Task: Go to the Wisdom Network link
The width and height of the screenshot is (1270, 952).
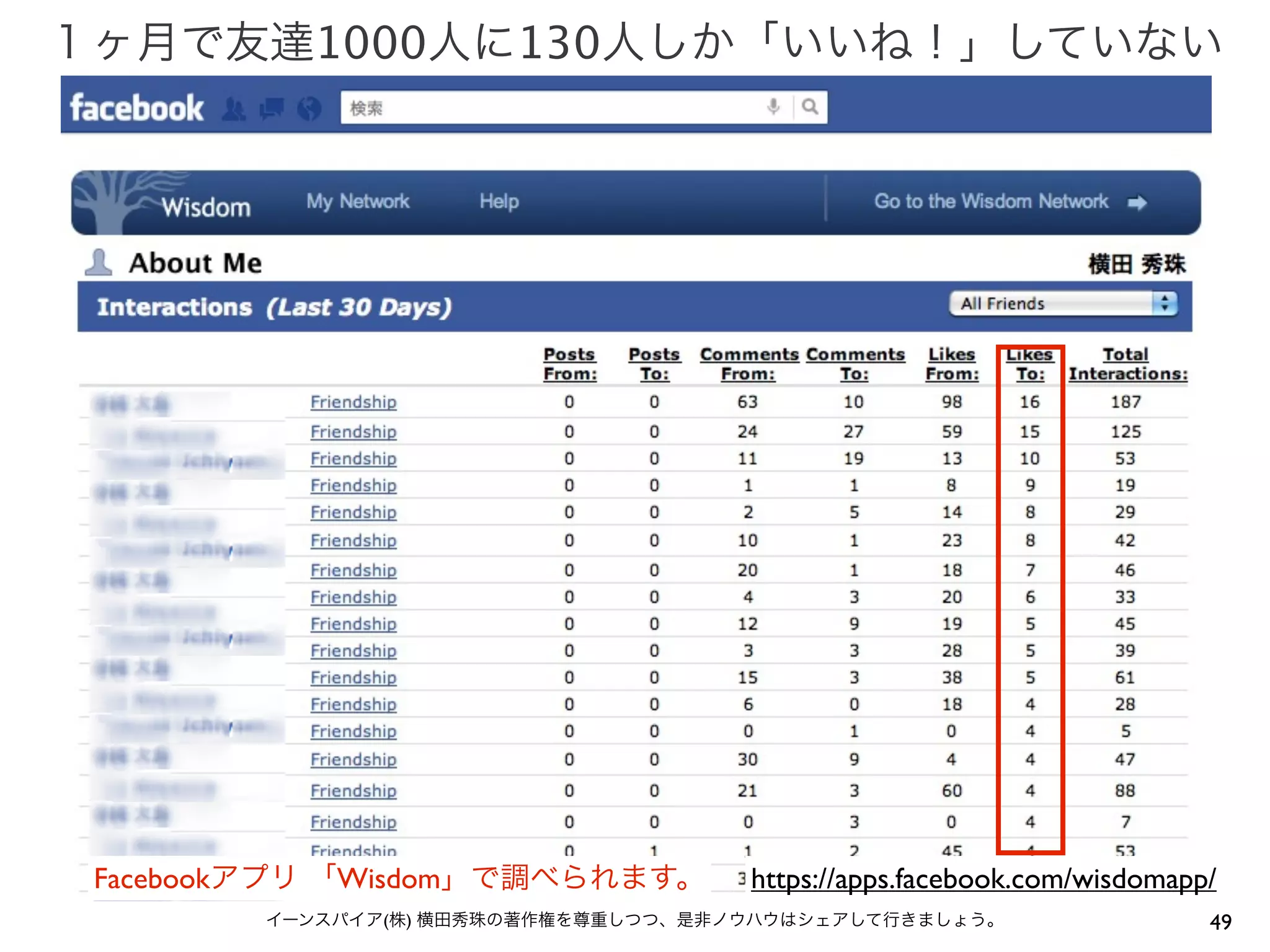Action: 991,201
